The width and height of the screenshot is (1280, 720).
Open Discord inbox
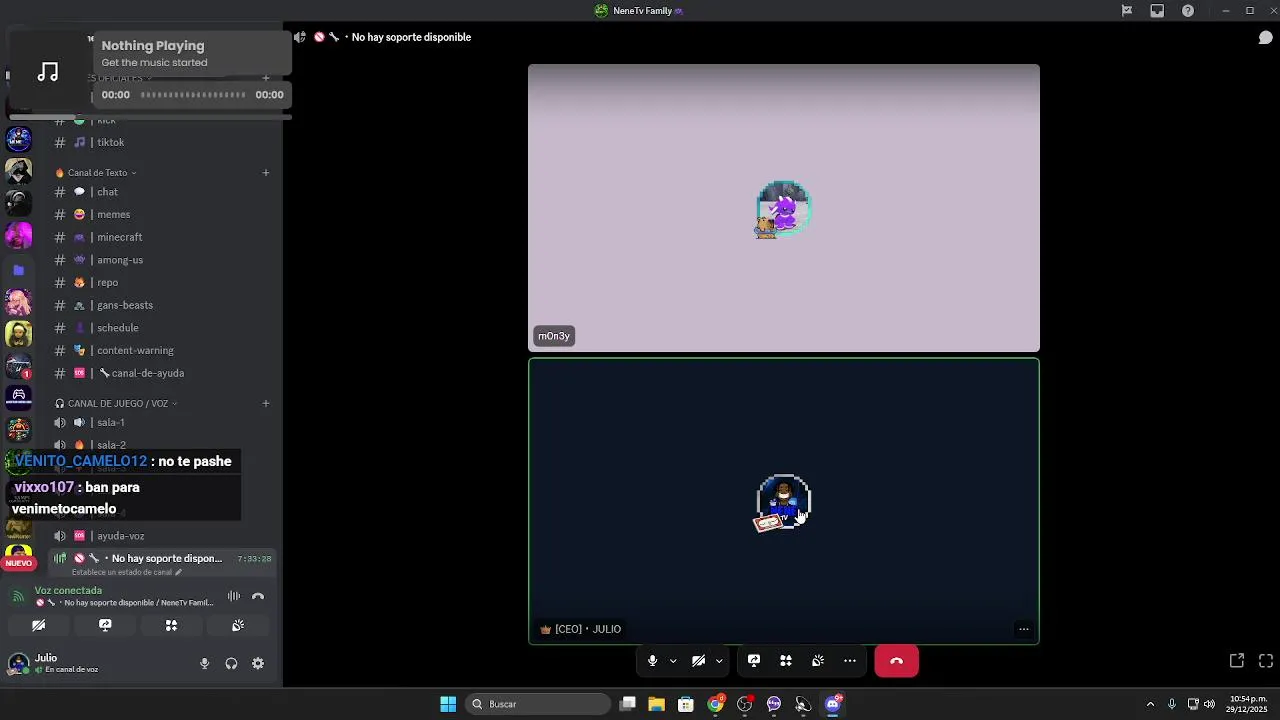click(x=1157, y=11)
